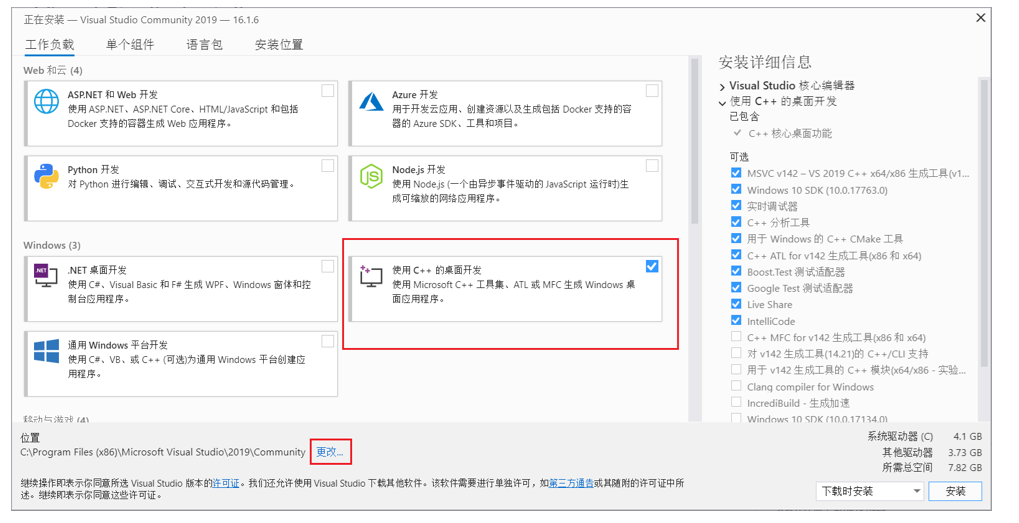
Task: Check the Azure 开发 workload checkbox
Action: [x=652, y=90]
